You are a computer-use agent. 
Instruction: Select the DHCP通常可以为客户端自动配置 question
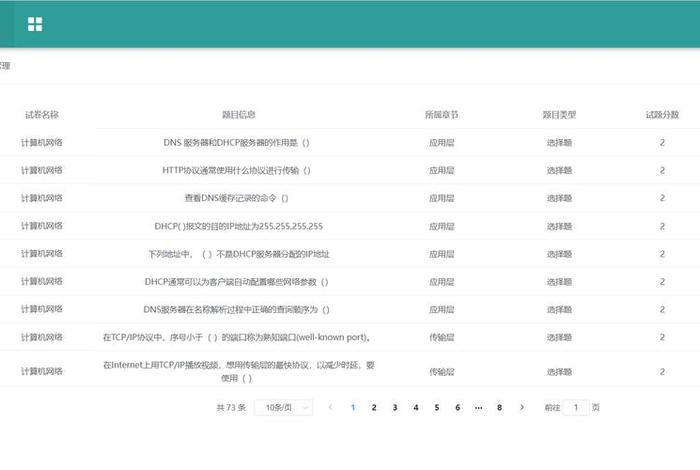(237, 282)
